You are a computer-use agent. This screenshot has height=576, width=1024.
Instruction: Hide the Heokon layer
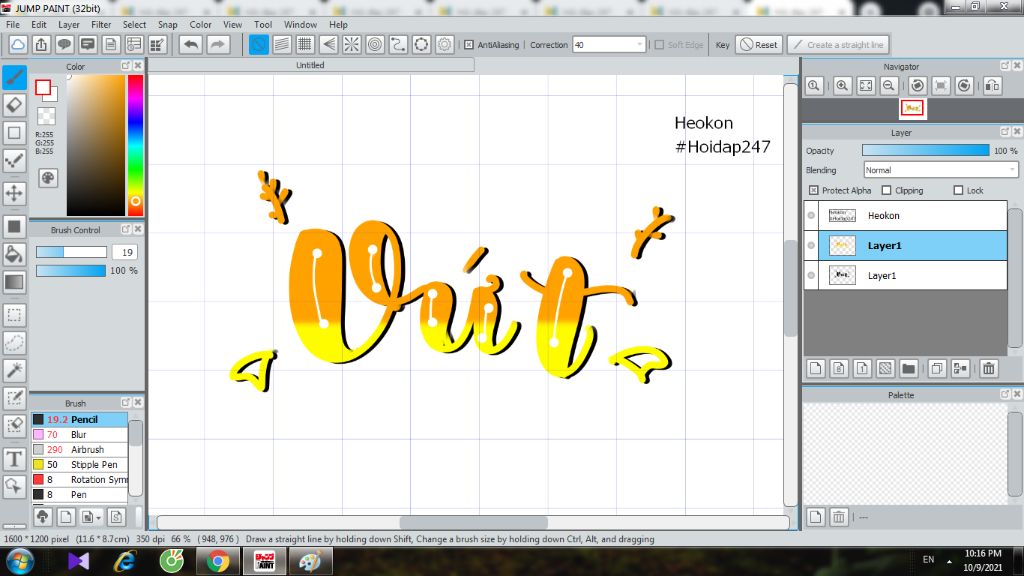(811, 216)
